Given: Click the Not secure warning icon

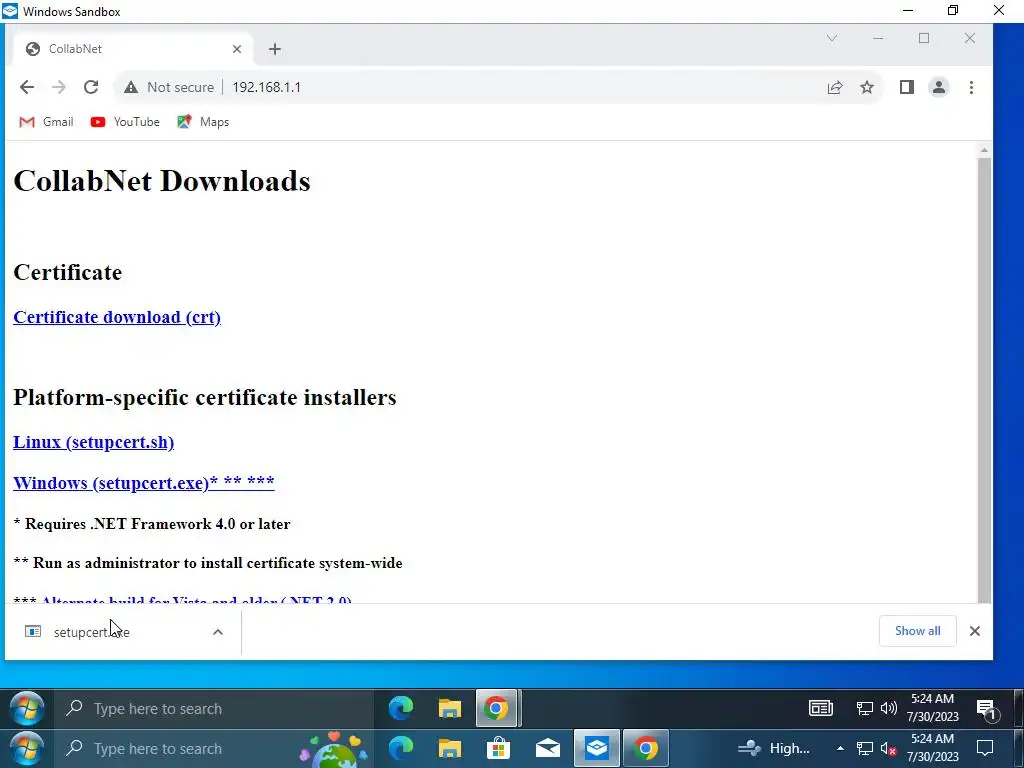Looking at the screenshot, I should pyautogui.click(x=131, y=87).
